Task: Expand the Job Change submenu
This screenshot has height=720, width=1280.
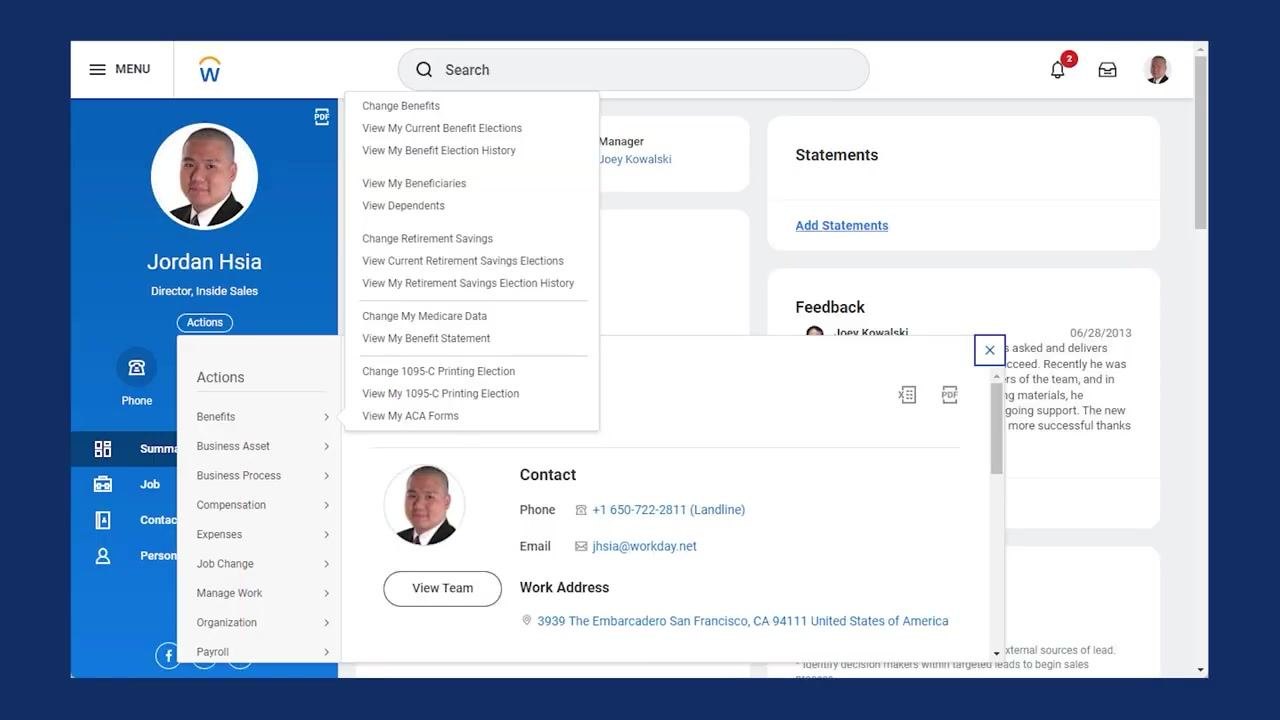Action: (x=263, y=564)
